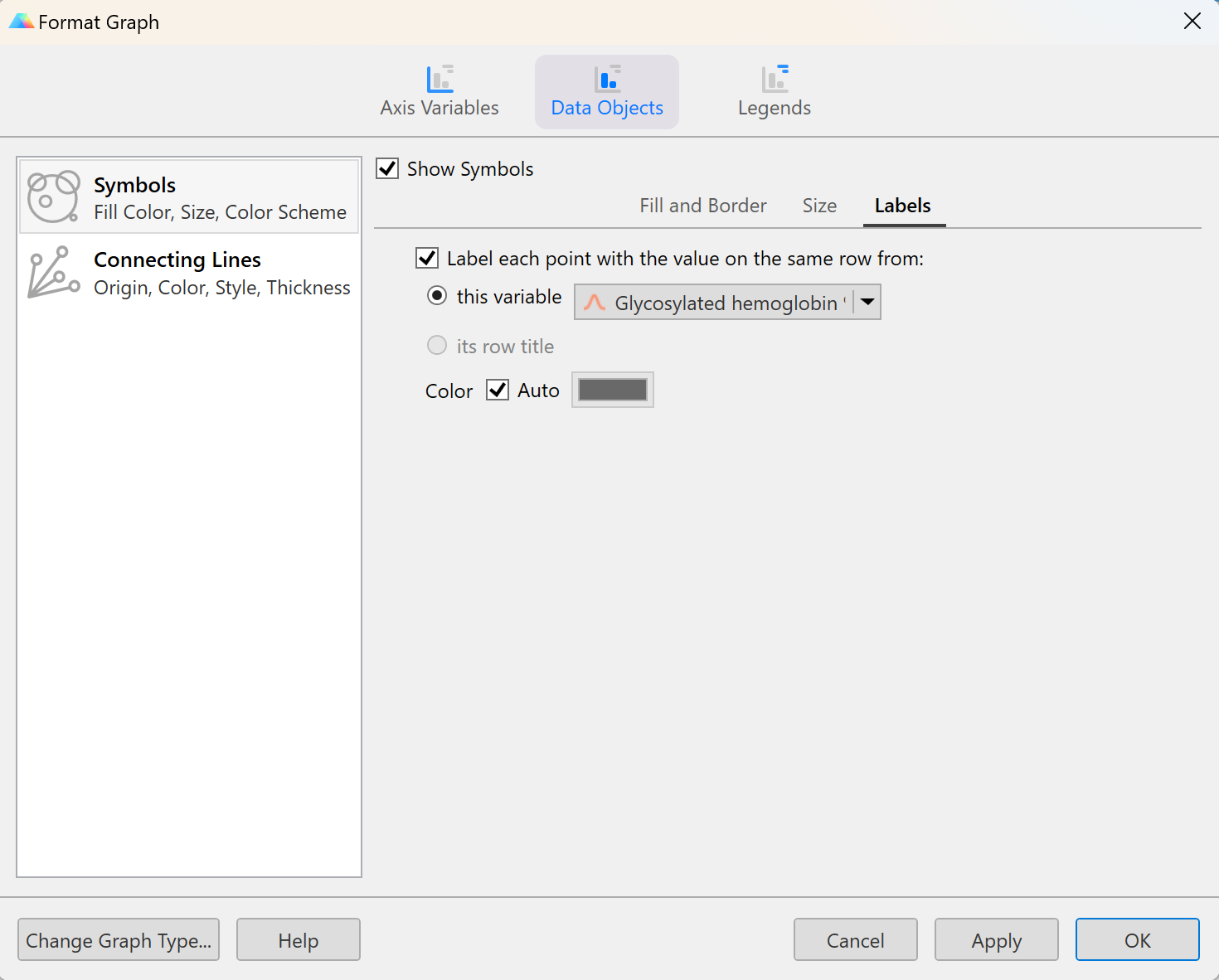
Task: Uncheck the Show Symbols checkbox
Action: tap(387, 169)
